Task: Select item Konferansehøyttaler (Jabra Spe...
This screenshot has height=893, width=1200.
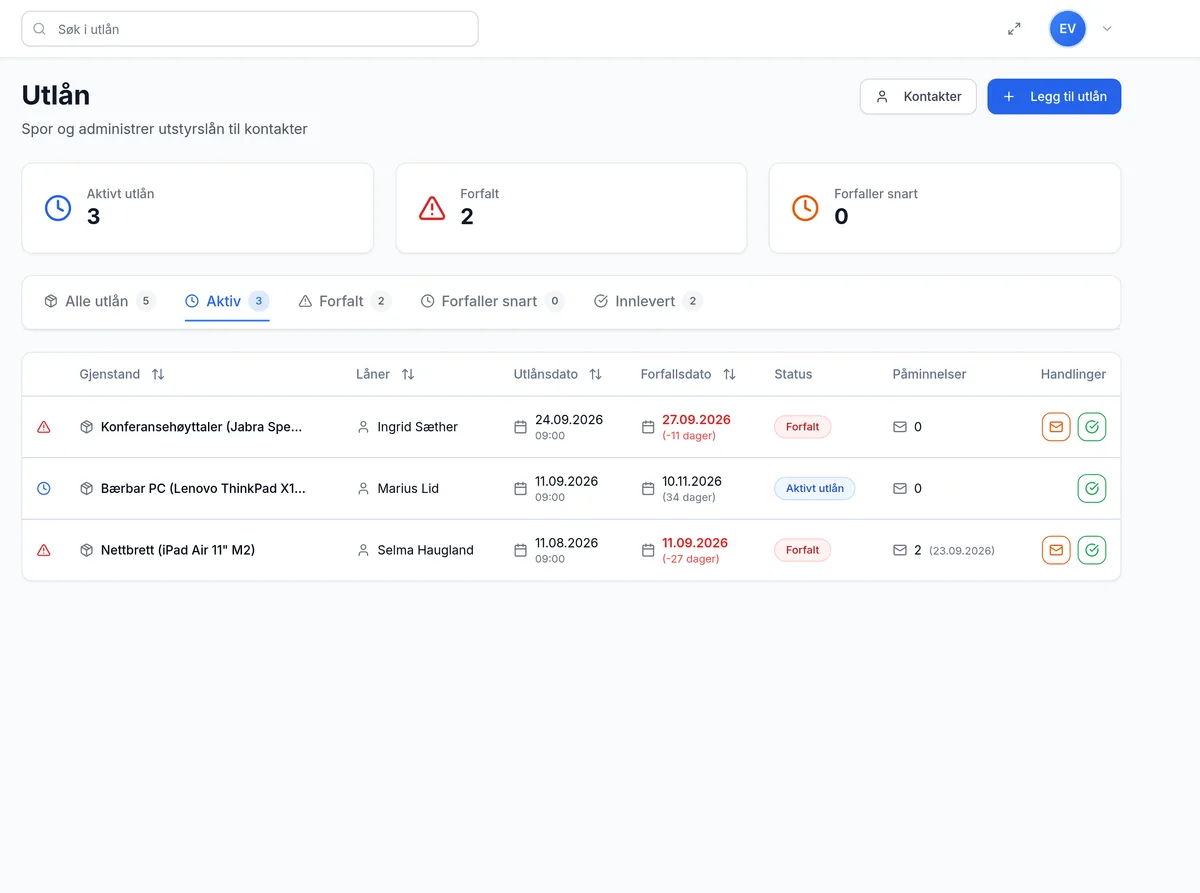Action: point(201,427)
